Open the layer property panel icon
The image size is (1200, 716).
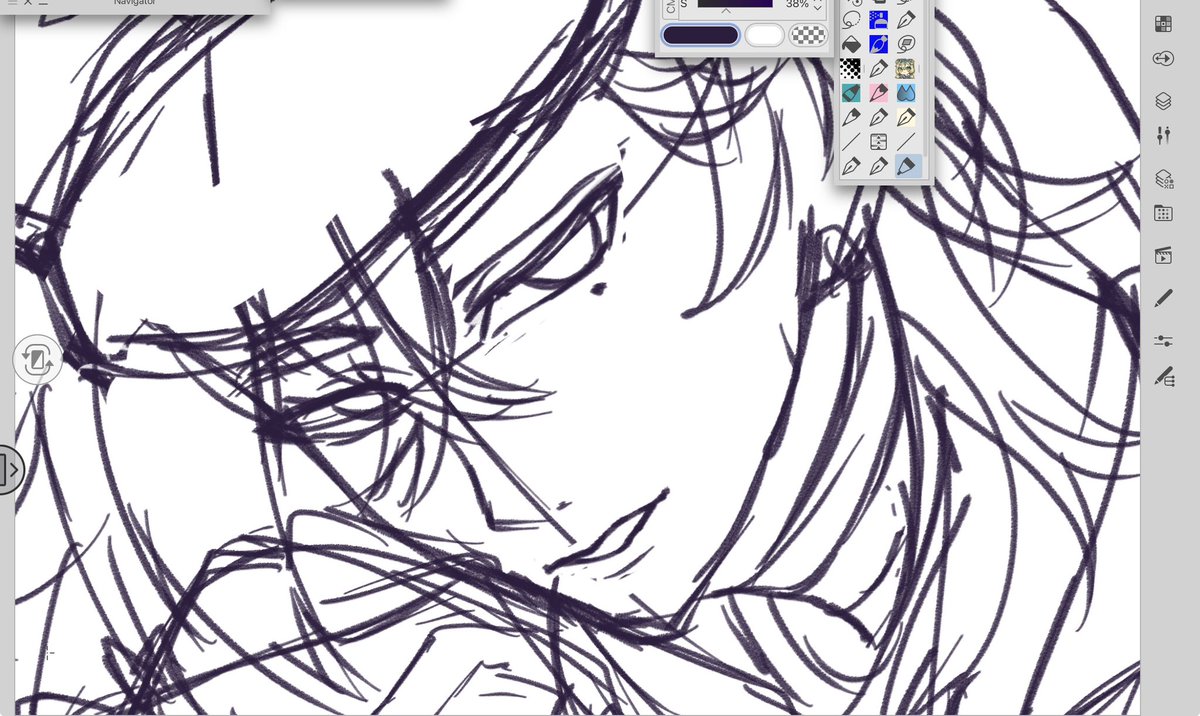pyautogui.click(x=1163, y=179)
